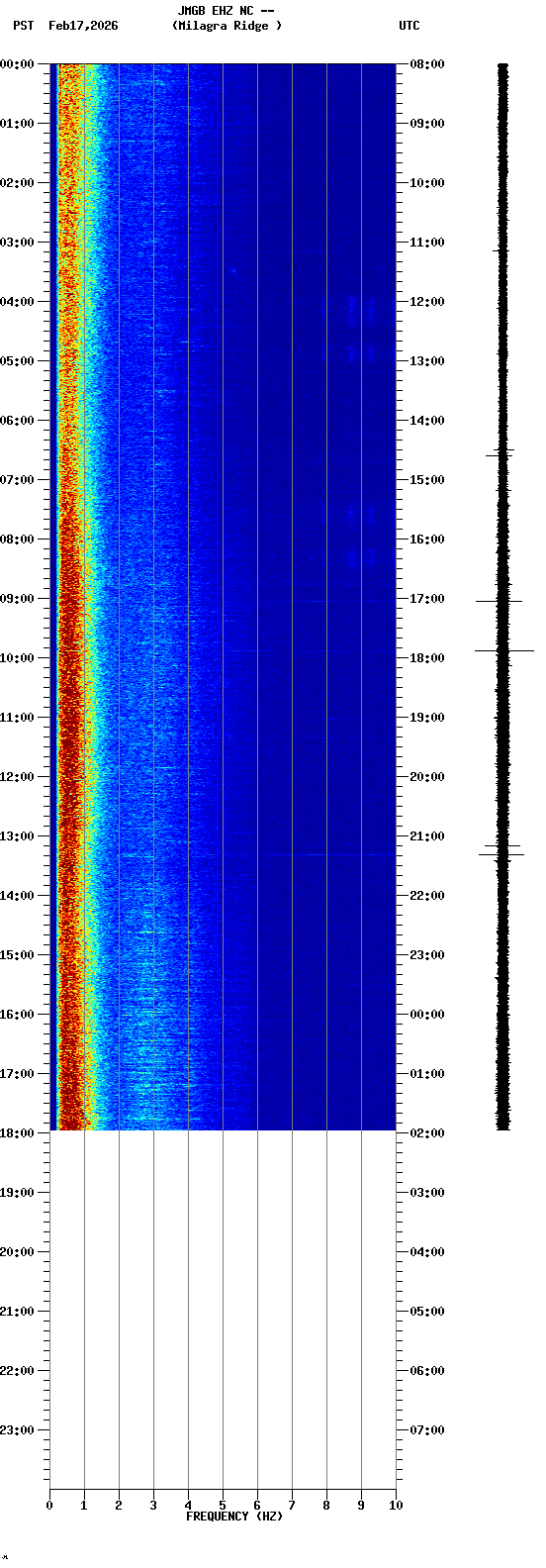Click '20:00' on the PST axis
The width and height of the screenshot is (546, 1568).
point(16,1252)
